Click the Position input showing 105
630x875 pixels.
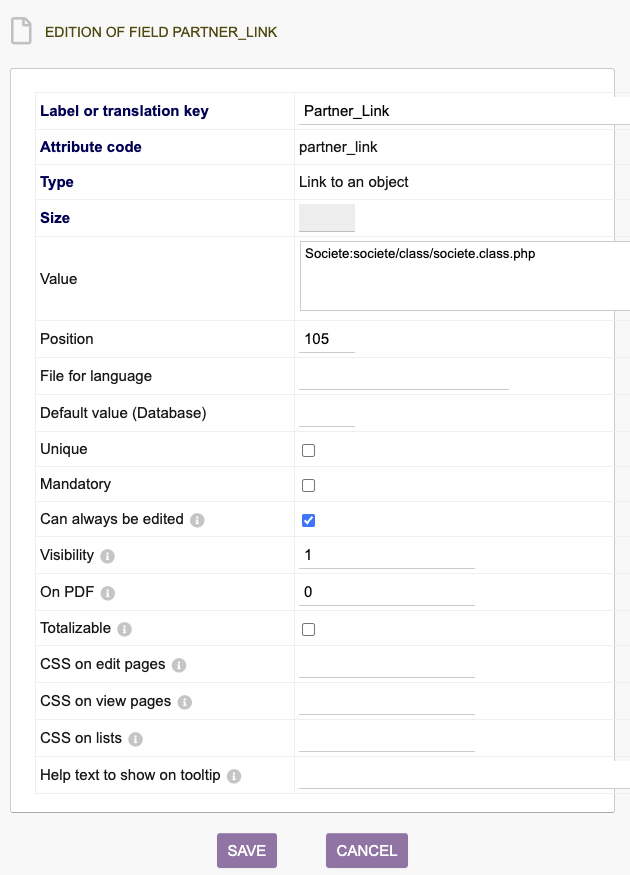click(327, 339)
